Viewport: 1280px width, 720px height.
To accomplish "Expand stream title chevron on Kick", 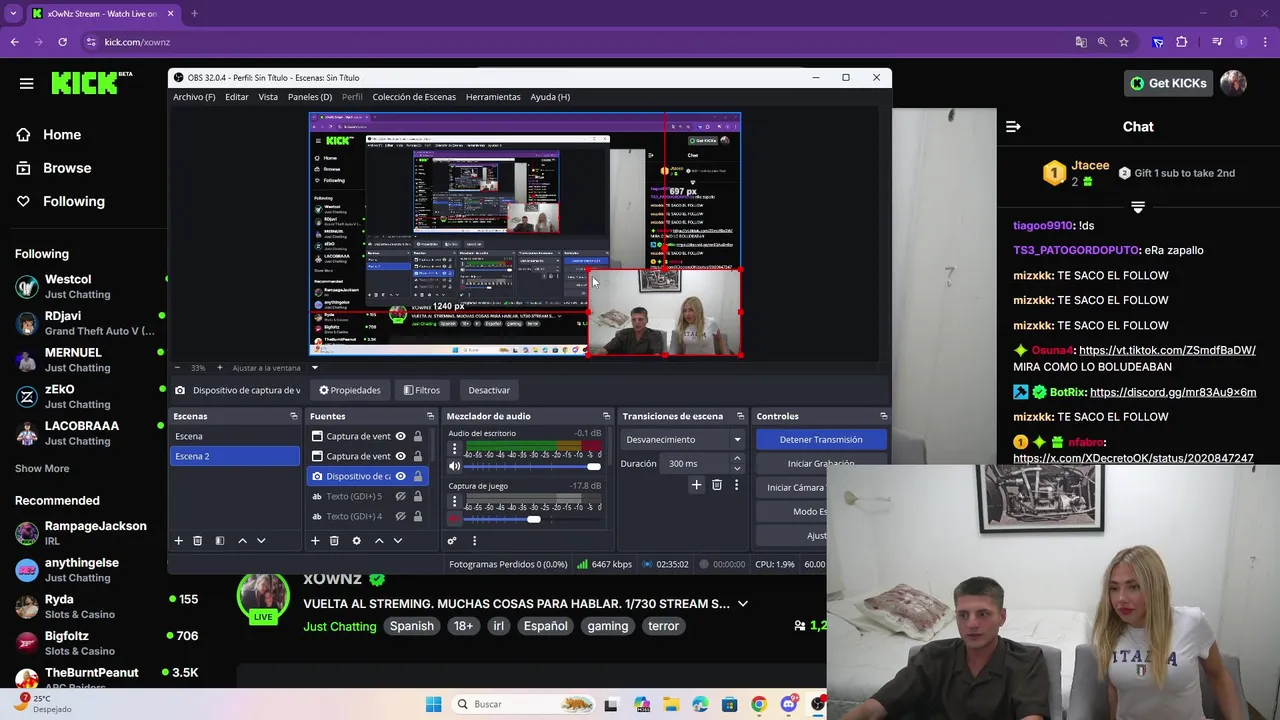I will [x=742, y=604].
